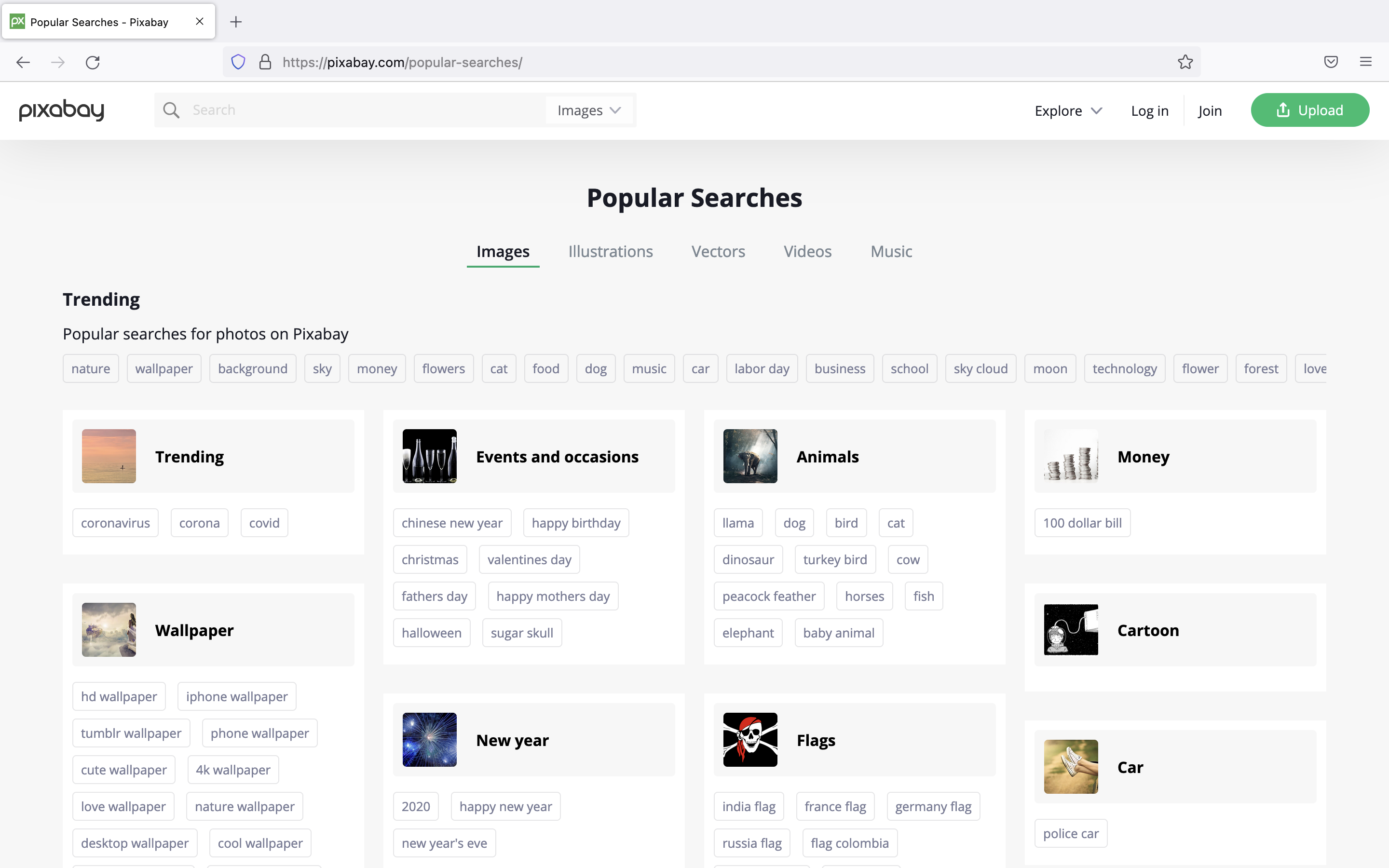The image size is (1389, 868).
Task: Close the Popular Searches tab
Action: click(200, 21)
